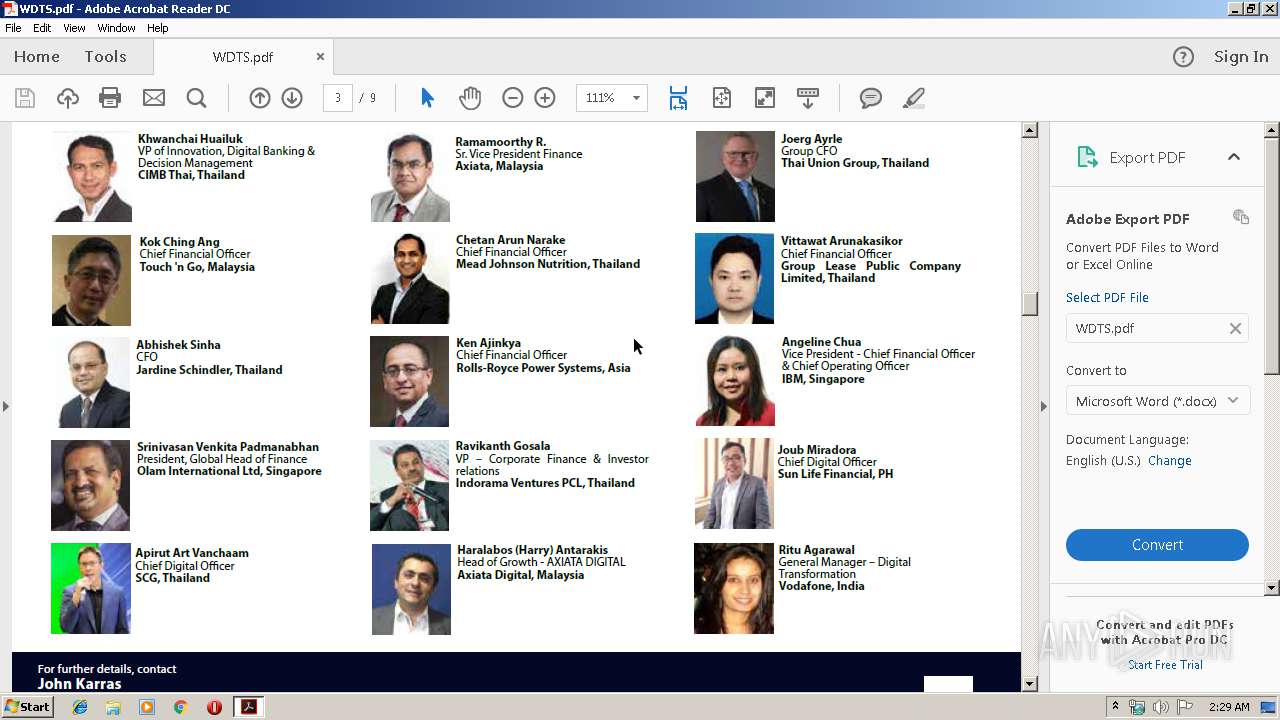This screenshot has height=720, width=1280.
Task: Choose the selection arrow tool
Action: click(x=427, y=98)
